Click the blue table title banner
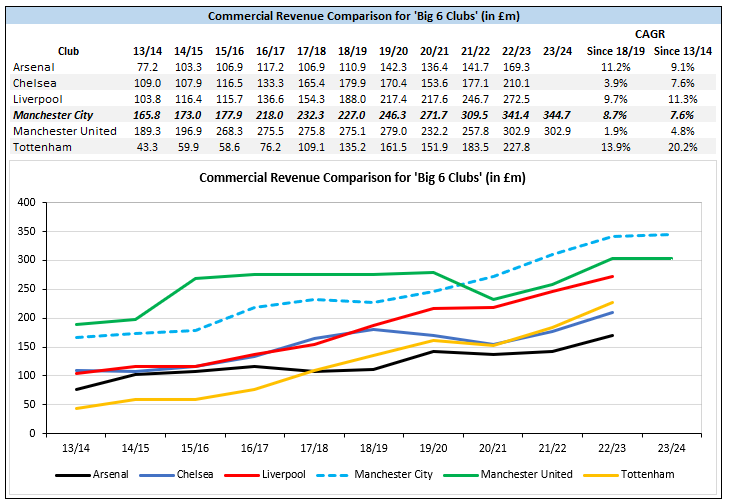Screen dimensions: 730x501 [364, 16]
